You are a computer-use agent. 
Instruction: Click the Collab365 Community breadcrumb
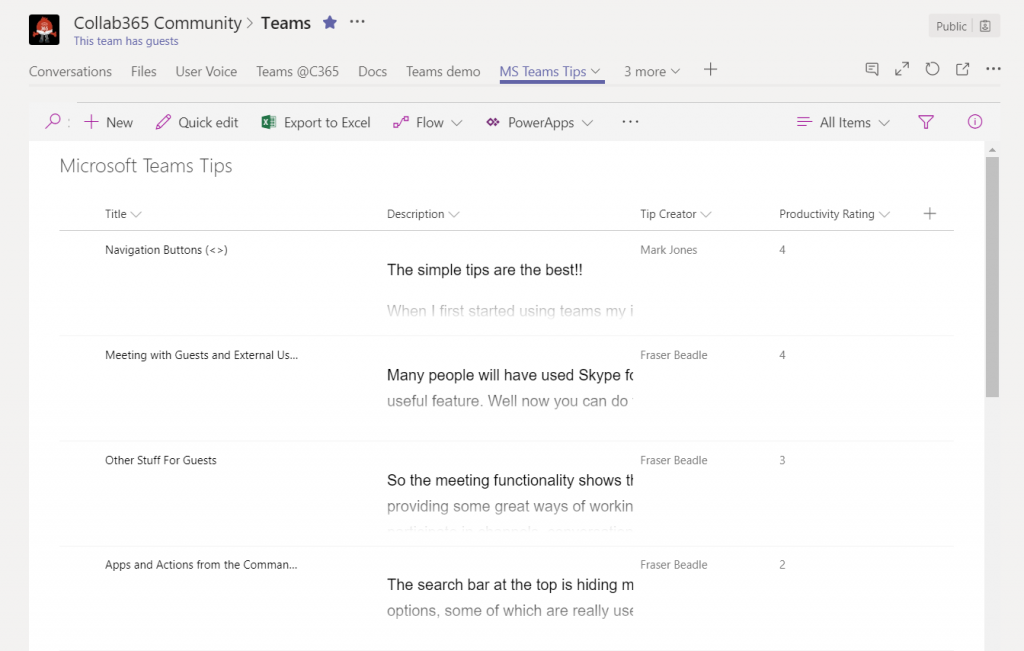157,23
